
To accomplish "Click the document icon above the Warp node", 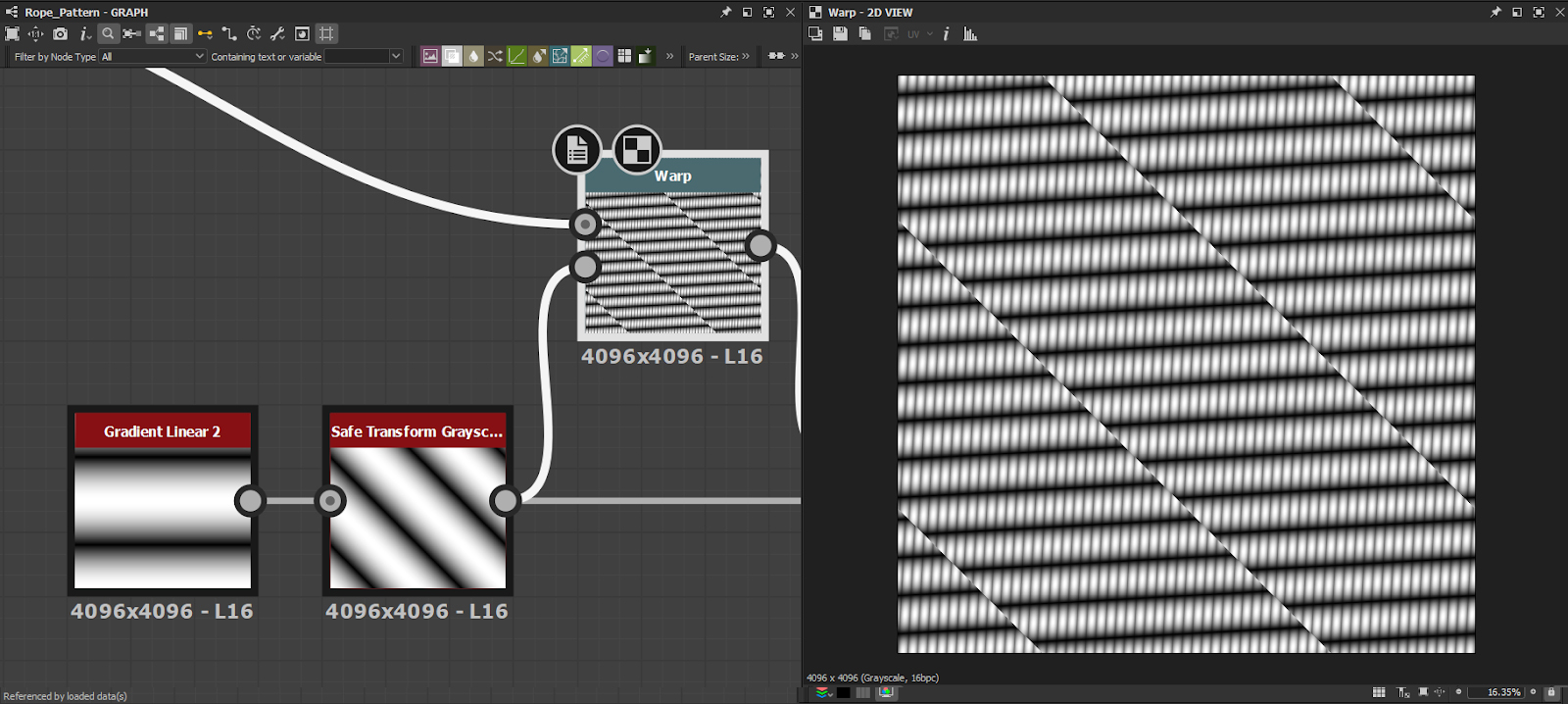I will [x=577, y=150].
